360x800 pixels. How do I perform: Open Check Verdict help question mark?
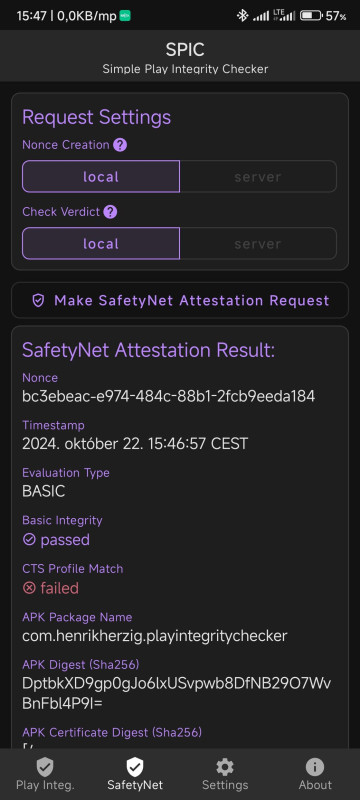coord(110,212)
